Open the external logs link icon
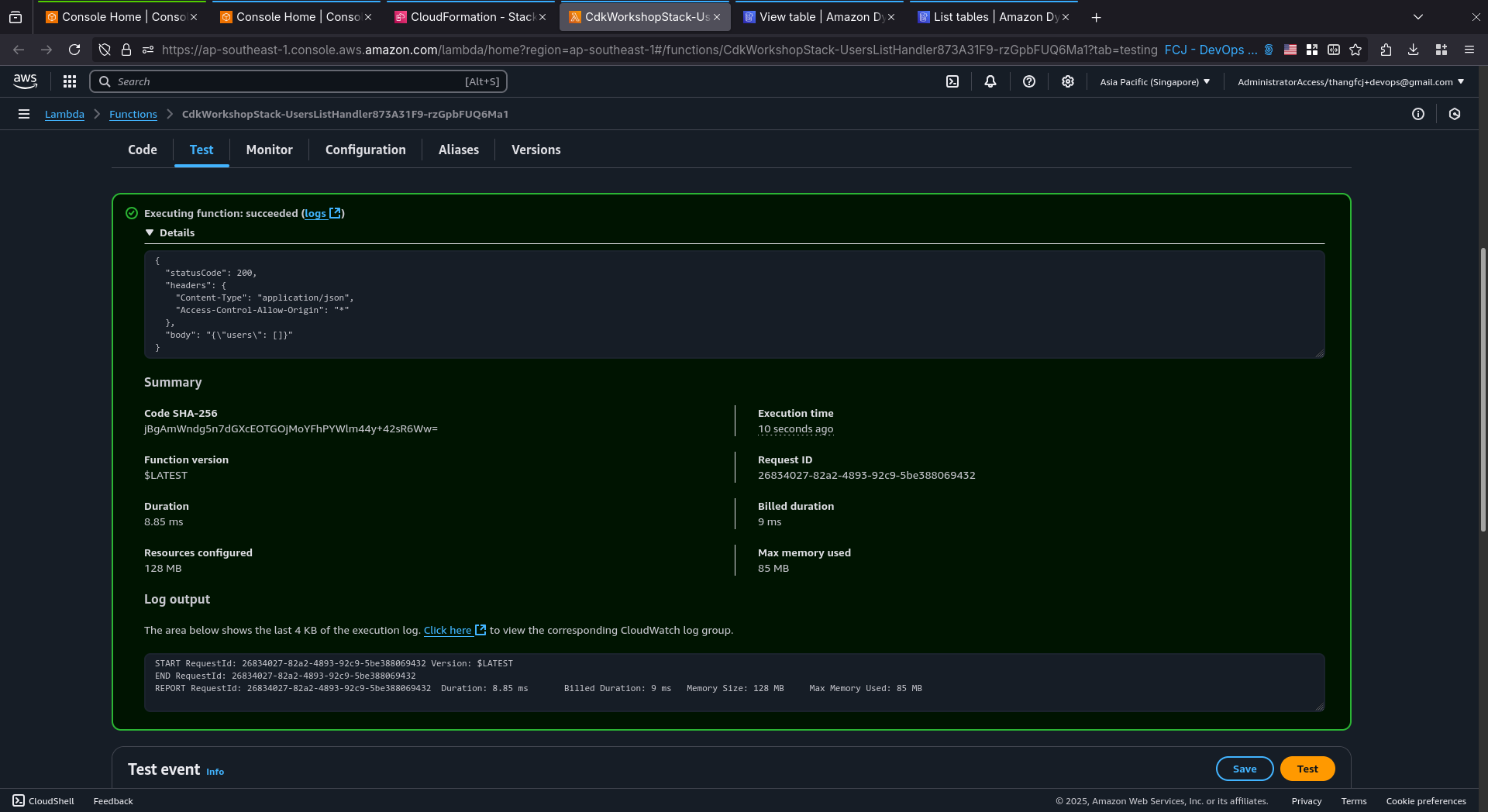This screenshot has width=1488, height=812. [336, 213]
